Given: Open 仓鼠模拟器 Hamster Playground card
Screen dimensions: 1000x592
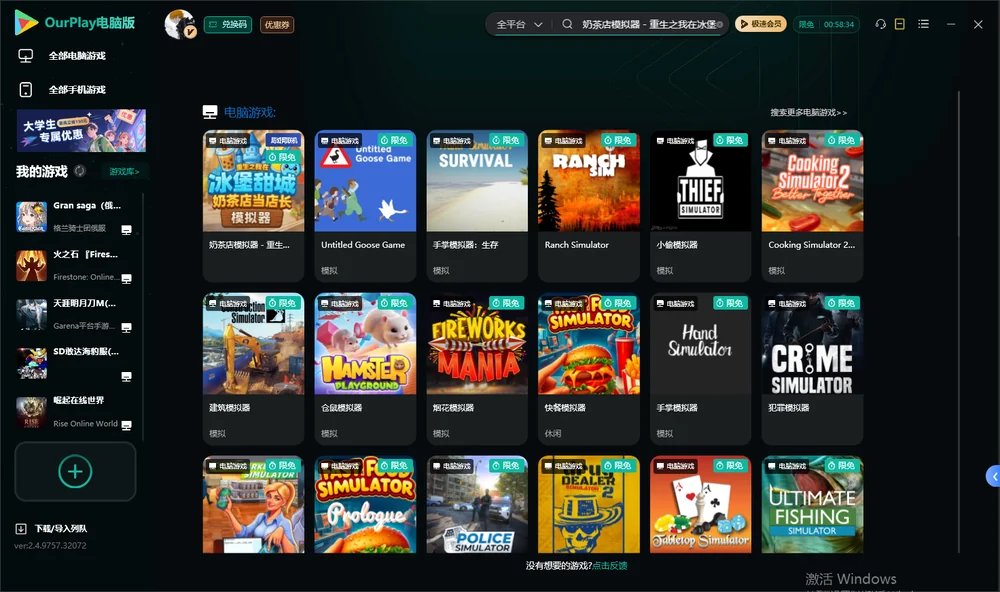Looking at the screenshot, I should [365, 369].
